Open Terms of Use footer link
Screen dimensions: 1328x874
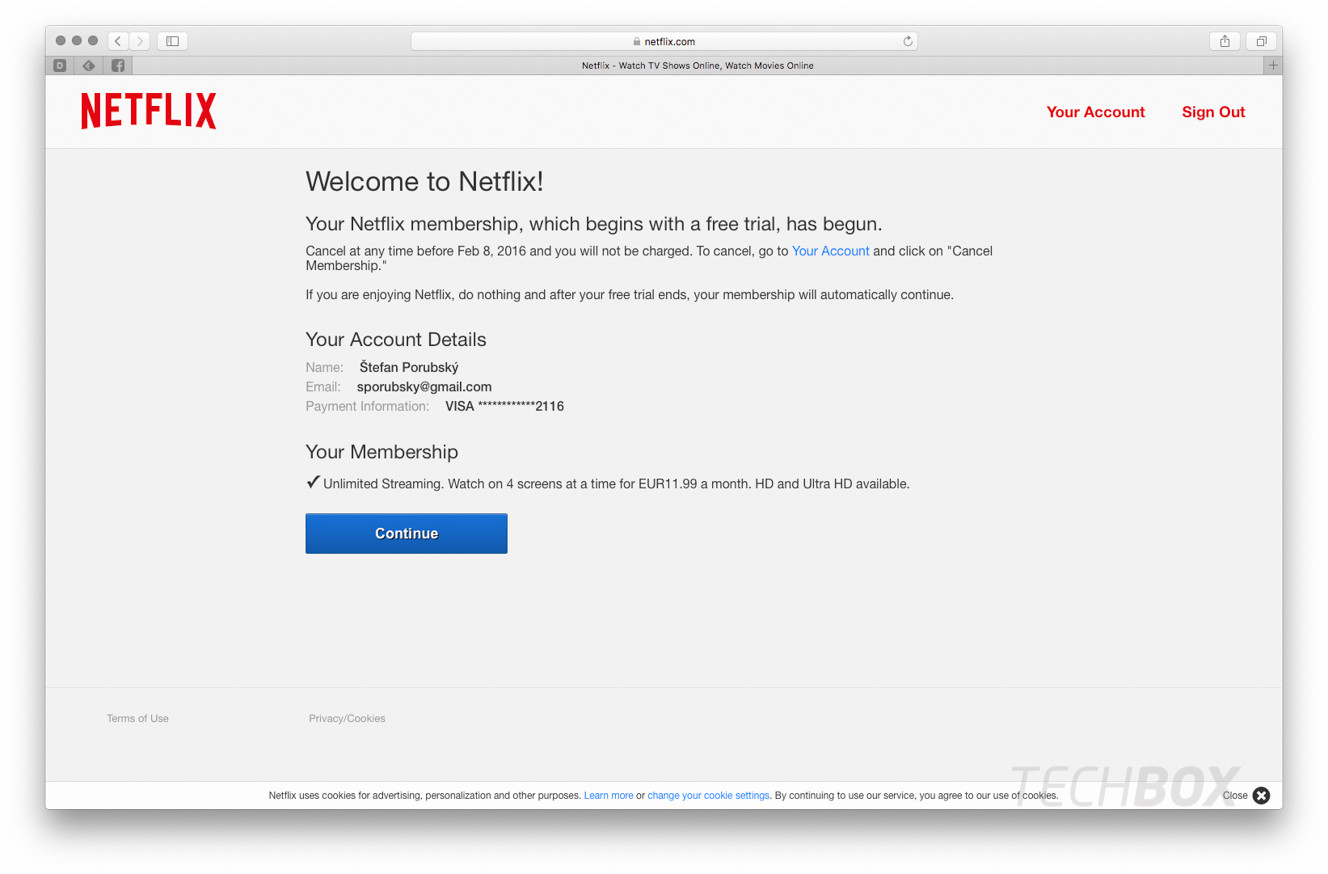(138, 718)
